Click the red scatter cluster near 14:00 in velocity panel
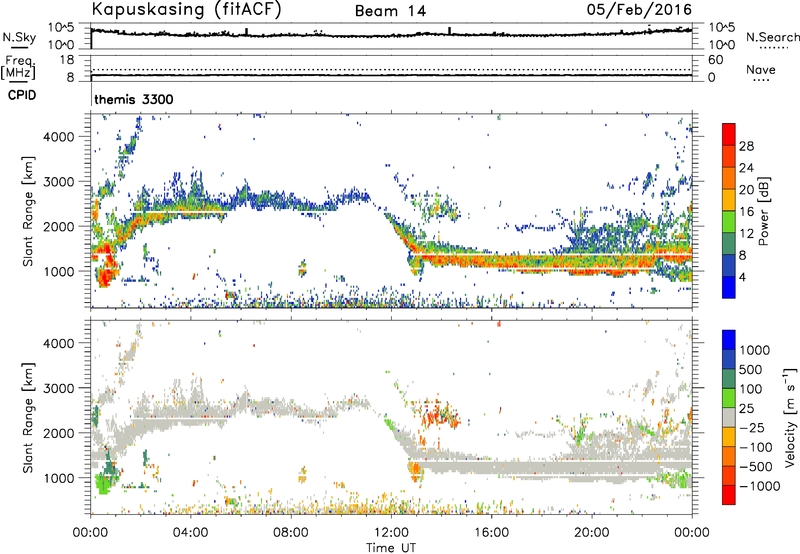800x554 pixels. point(439,414)
